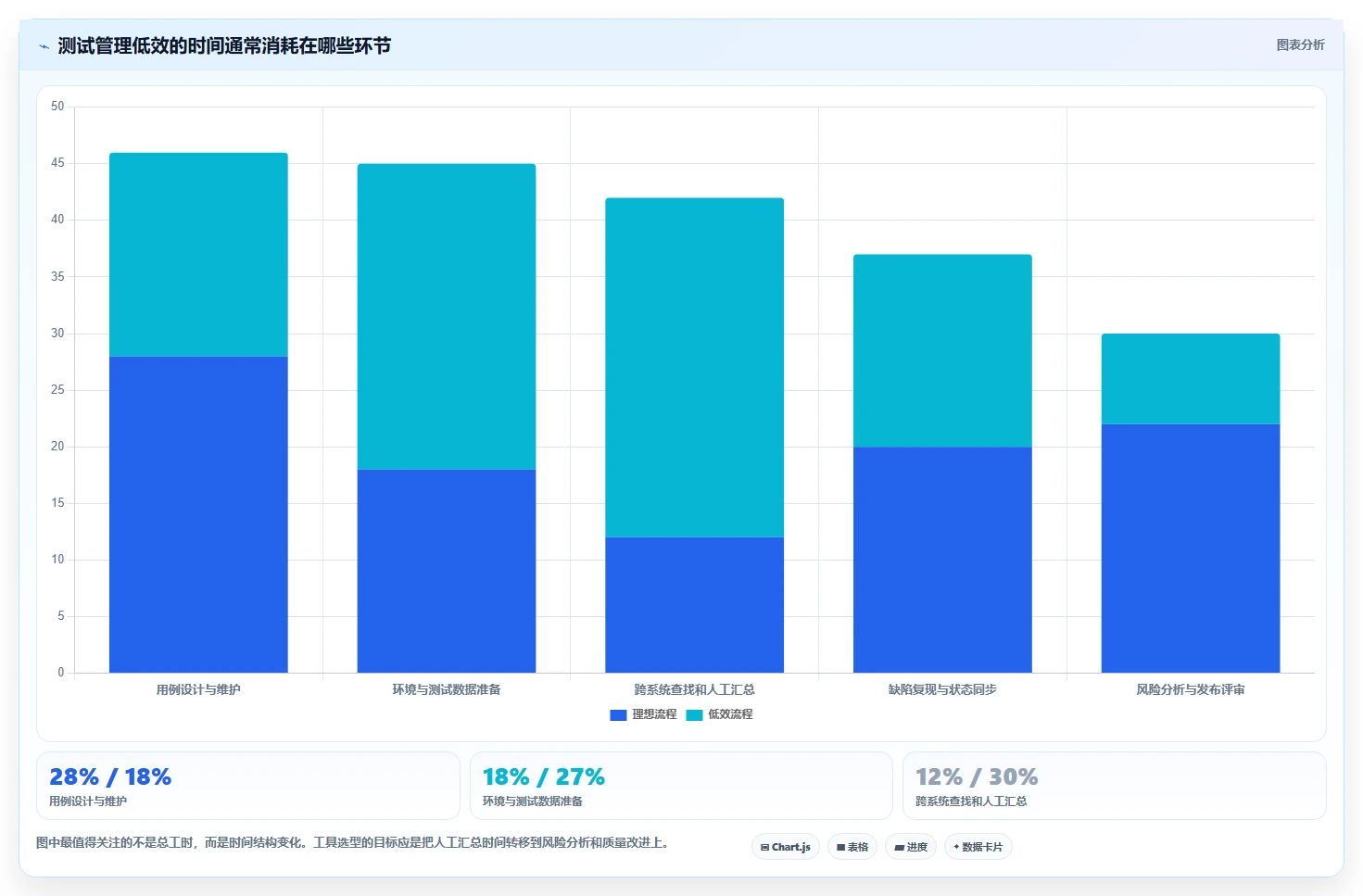The width and height of the screenshot is (1363, 896).
Task: Click the Chart.js tag chip
Action: point(786,847)
